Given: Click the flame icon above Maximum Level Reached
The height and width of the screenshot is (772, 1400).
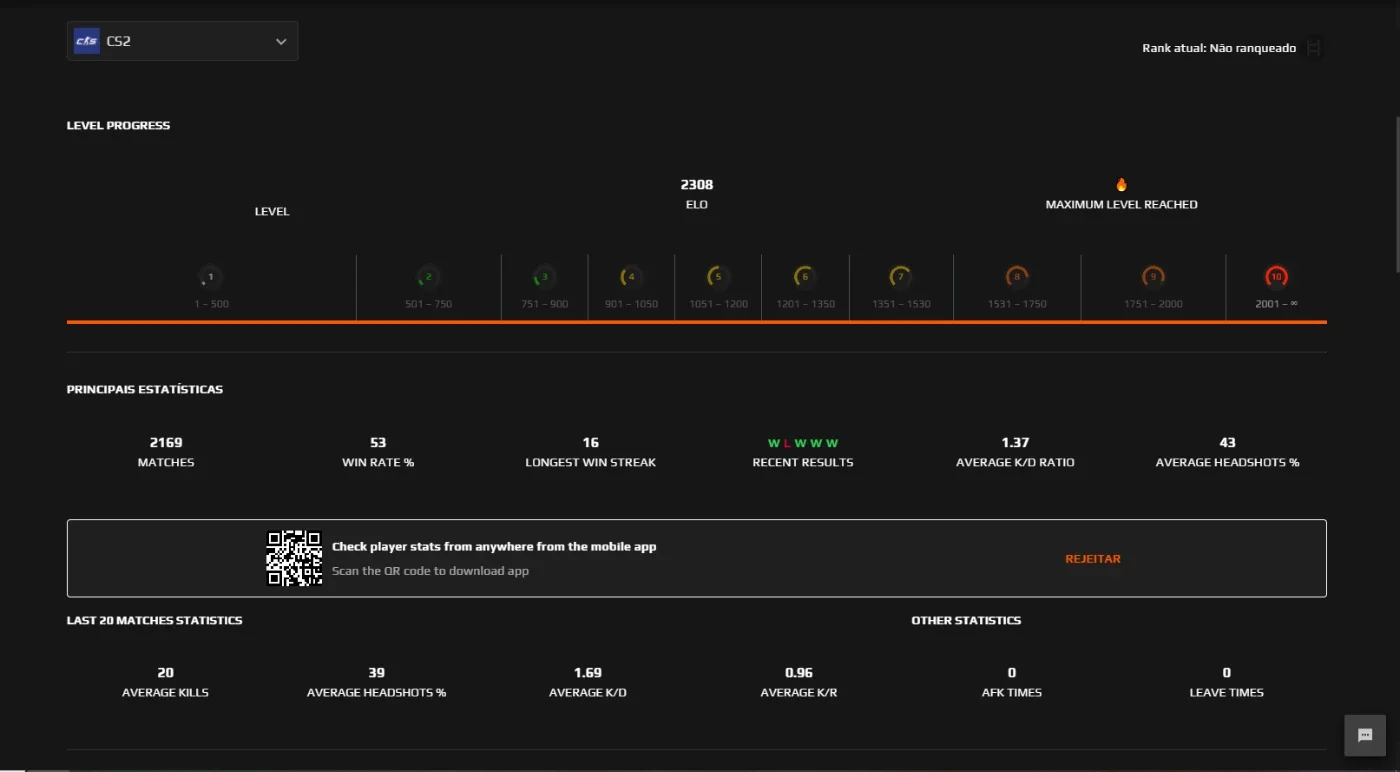Looking at the screenshot, I should [1121, 185].
